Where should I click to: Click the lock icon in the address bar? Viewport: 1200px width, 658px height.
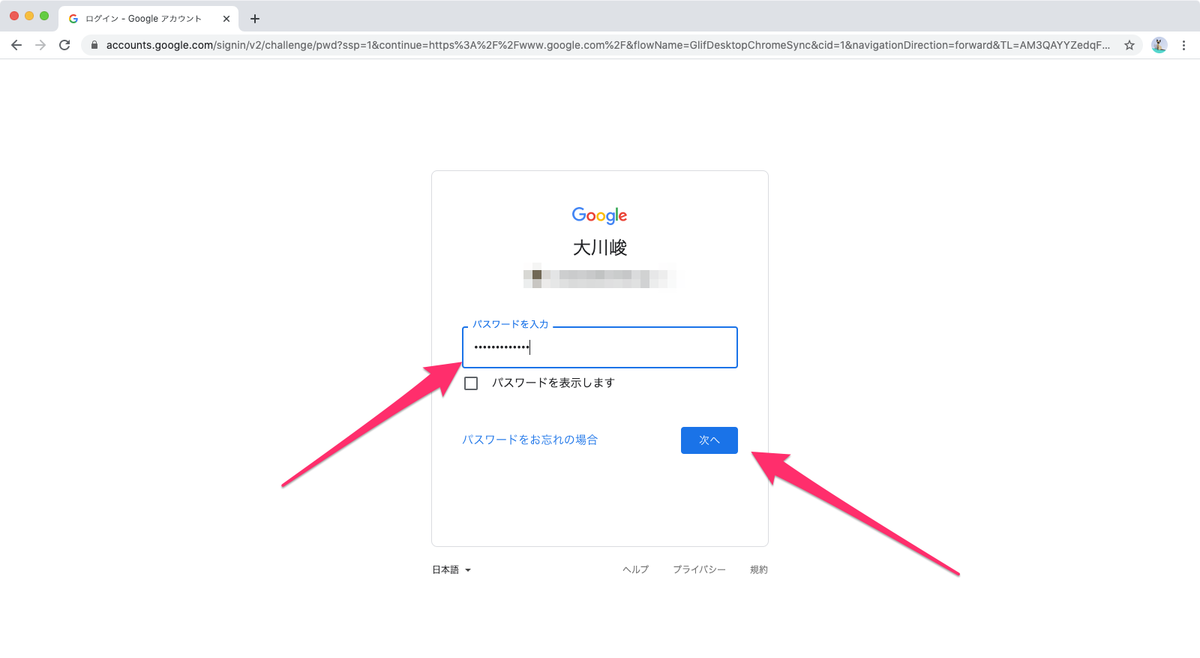tap(94, 45)
